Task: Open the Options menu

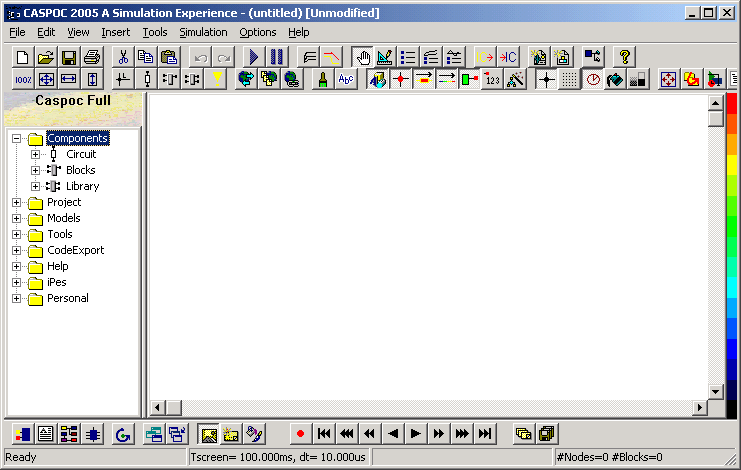Action: point(258,32)
